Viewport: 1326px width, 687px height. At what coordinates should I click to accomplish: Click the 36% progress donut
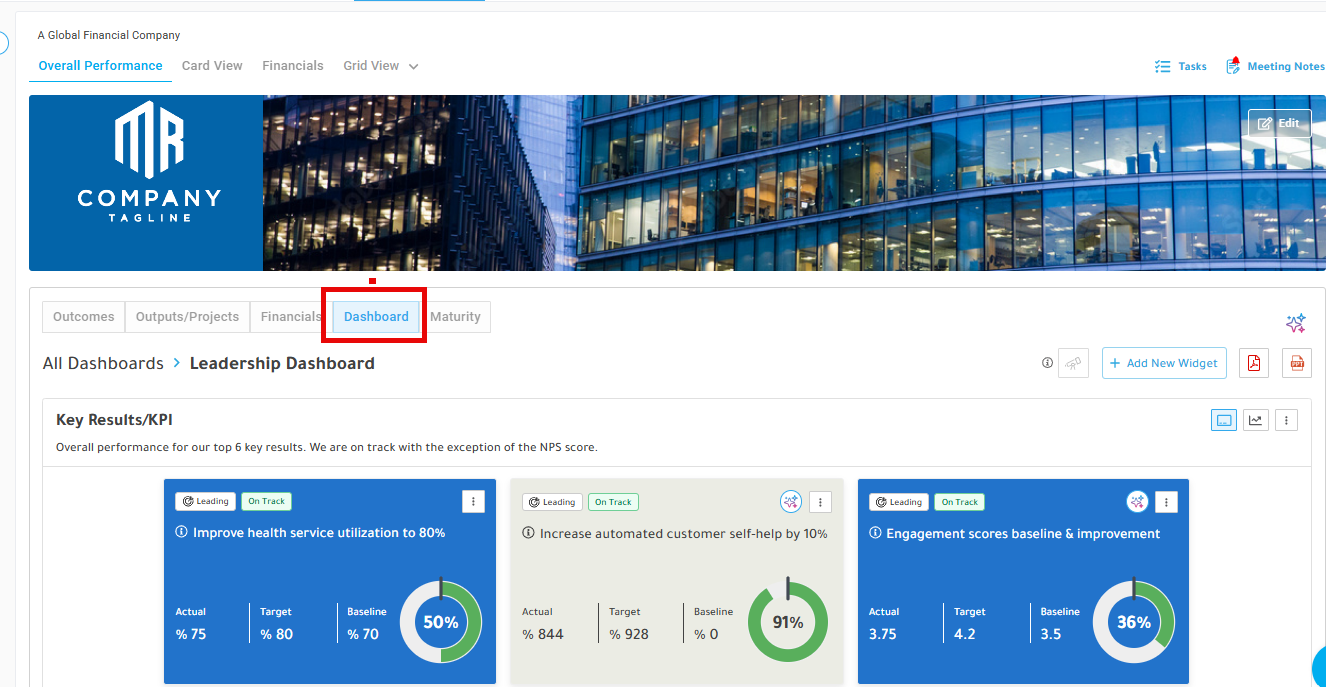[x=1134, y=622]
